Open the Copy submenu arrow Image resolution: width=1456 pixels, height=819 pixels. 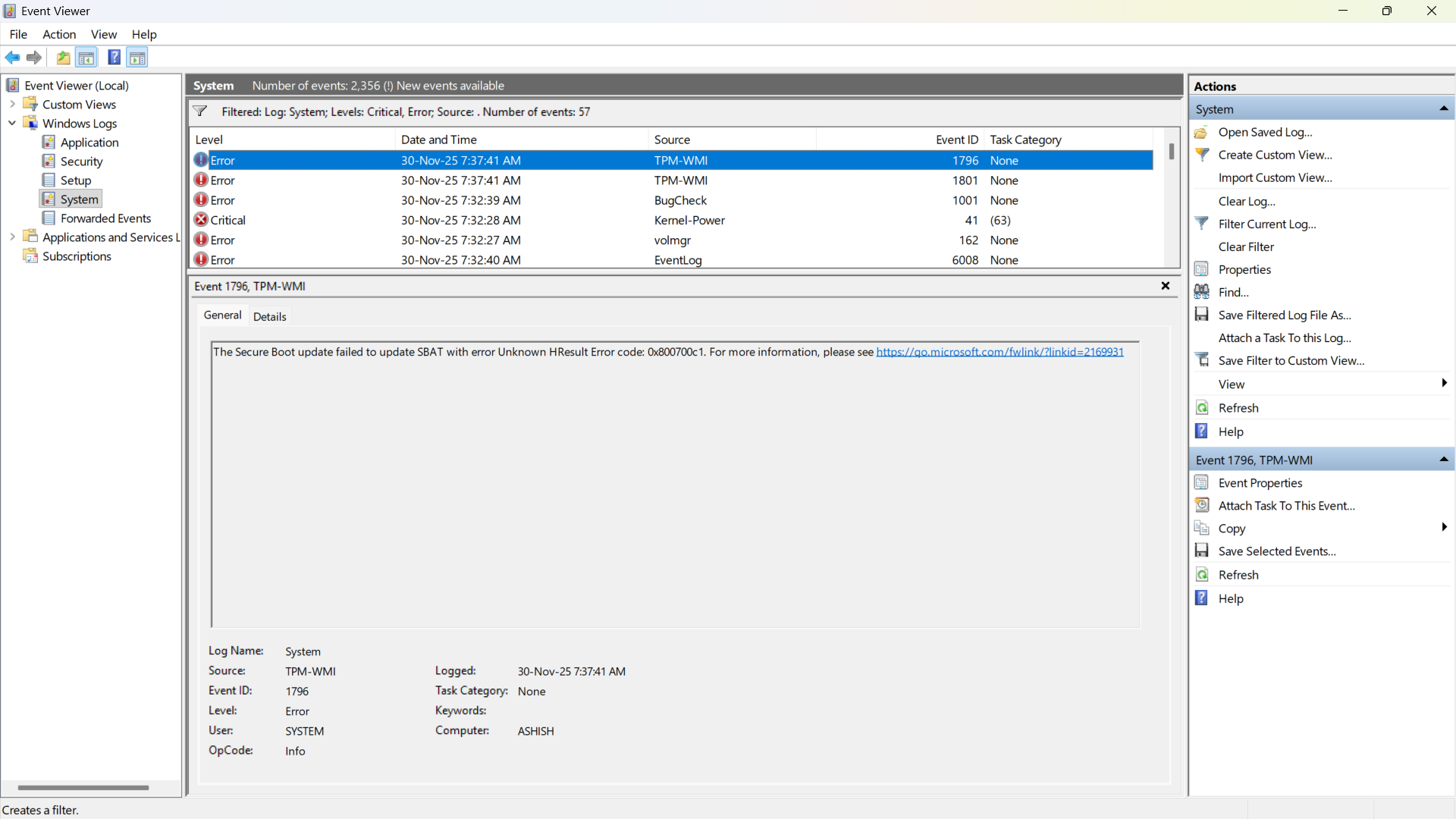[x=1444, y=528]
